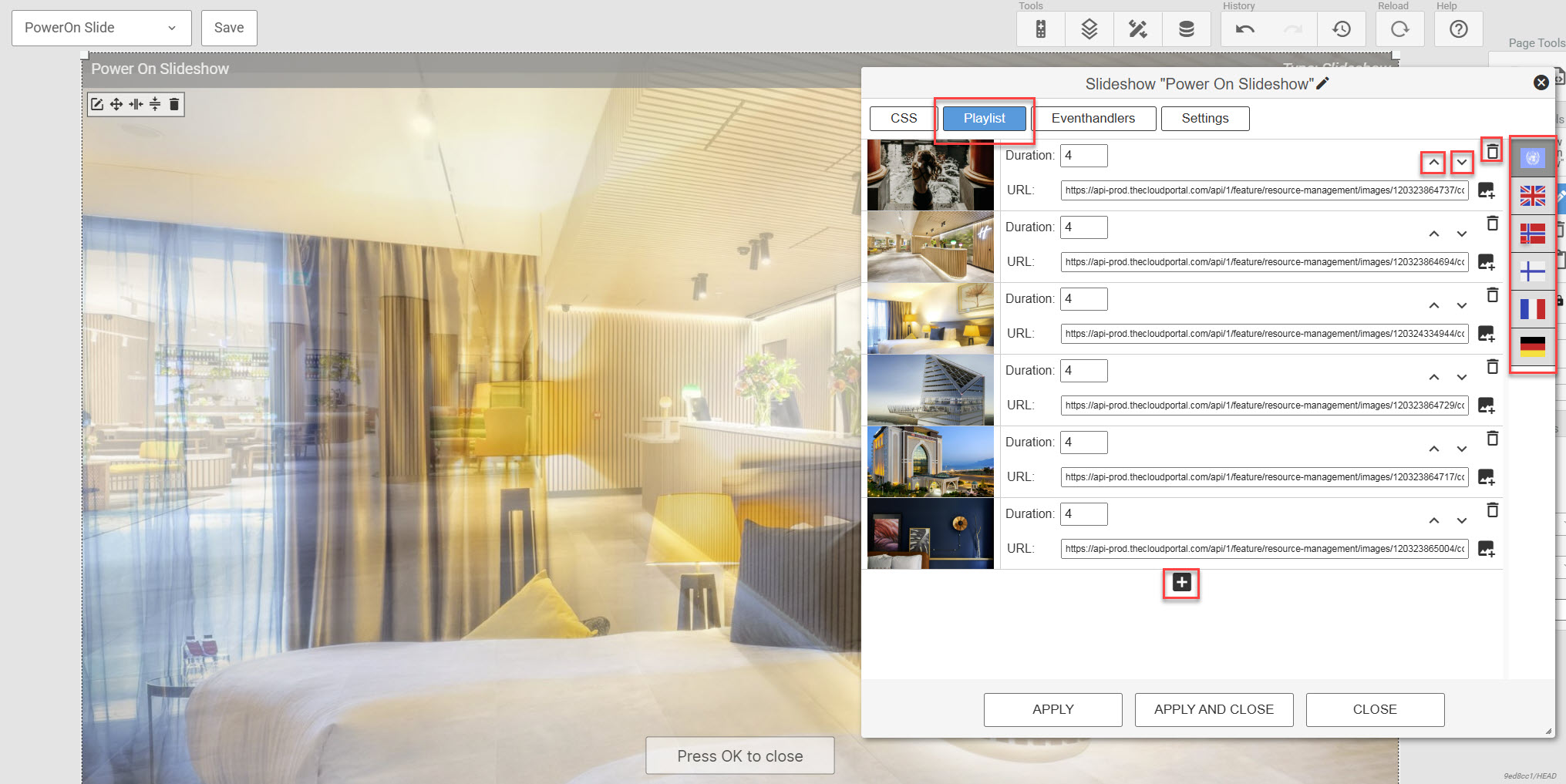Switch to the English flag language
The image size is (1566, 784).
pyautogui.click(x=1533, y=197)
